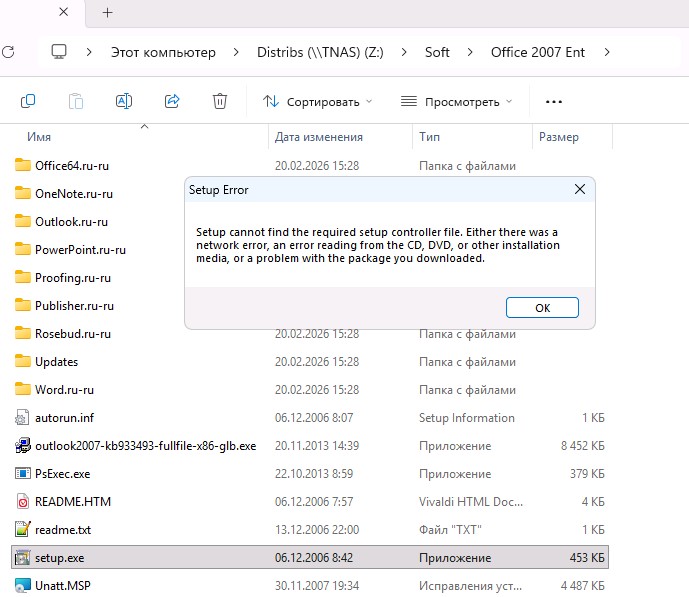
Task: Click the computer monitor icon in breadcrumb
Action: point(59,52)
